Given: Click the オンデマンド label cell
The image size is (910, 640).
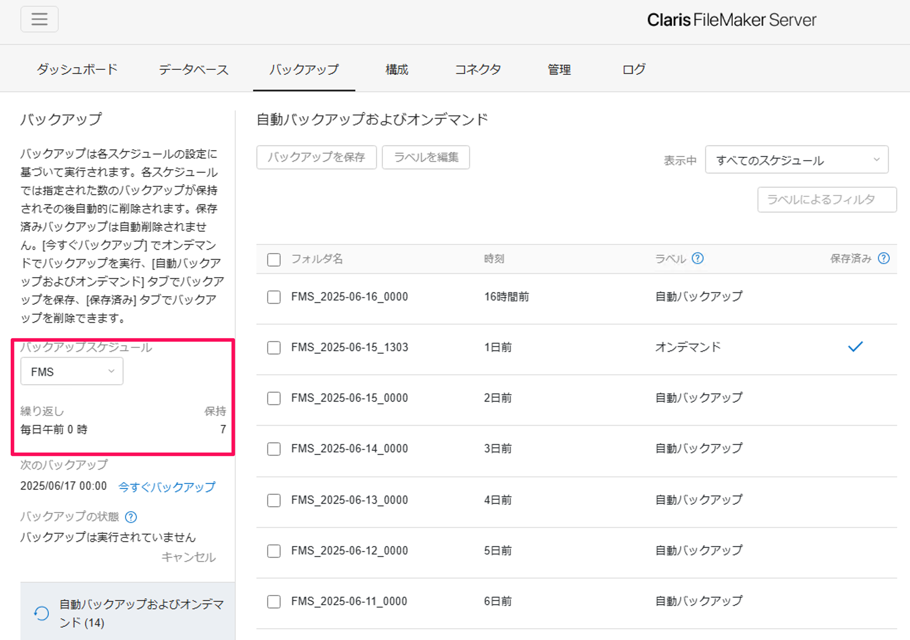Looking at the screenshot, I should (x=688, y=347).
